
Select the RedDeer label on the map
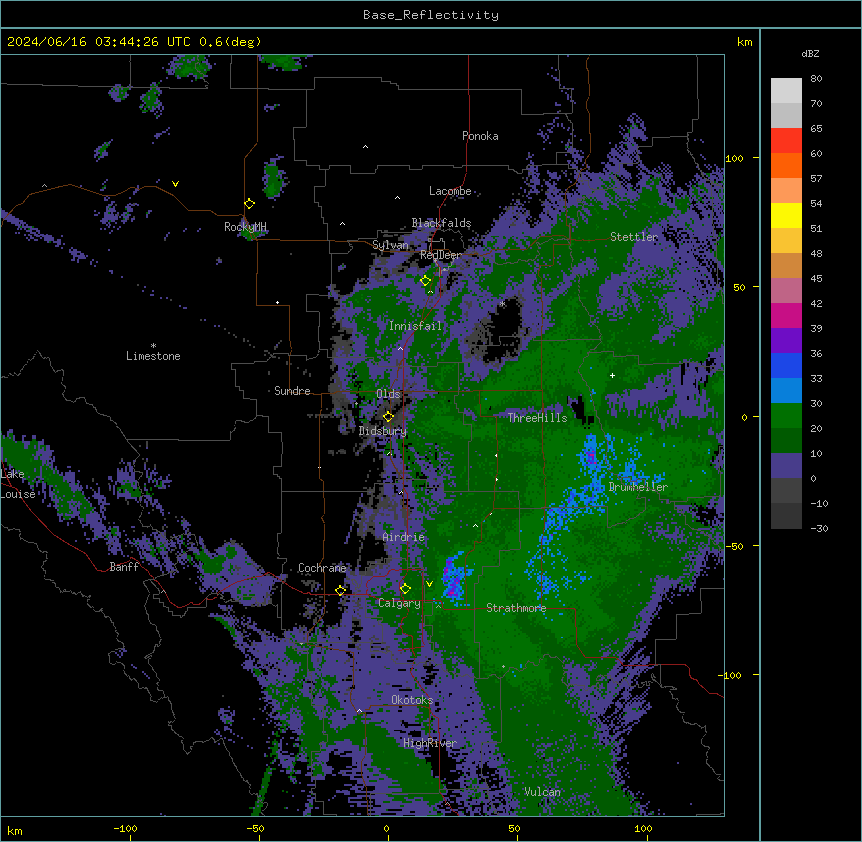point(441,255)
